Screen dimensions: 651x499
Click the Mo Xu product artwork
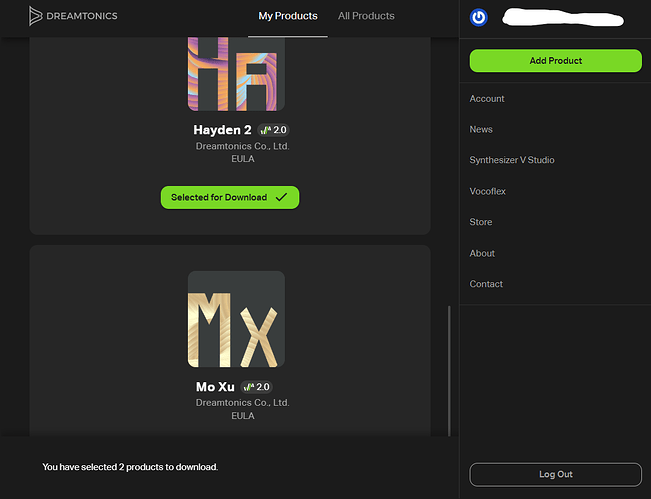pos(236,319)
